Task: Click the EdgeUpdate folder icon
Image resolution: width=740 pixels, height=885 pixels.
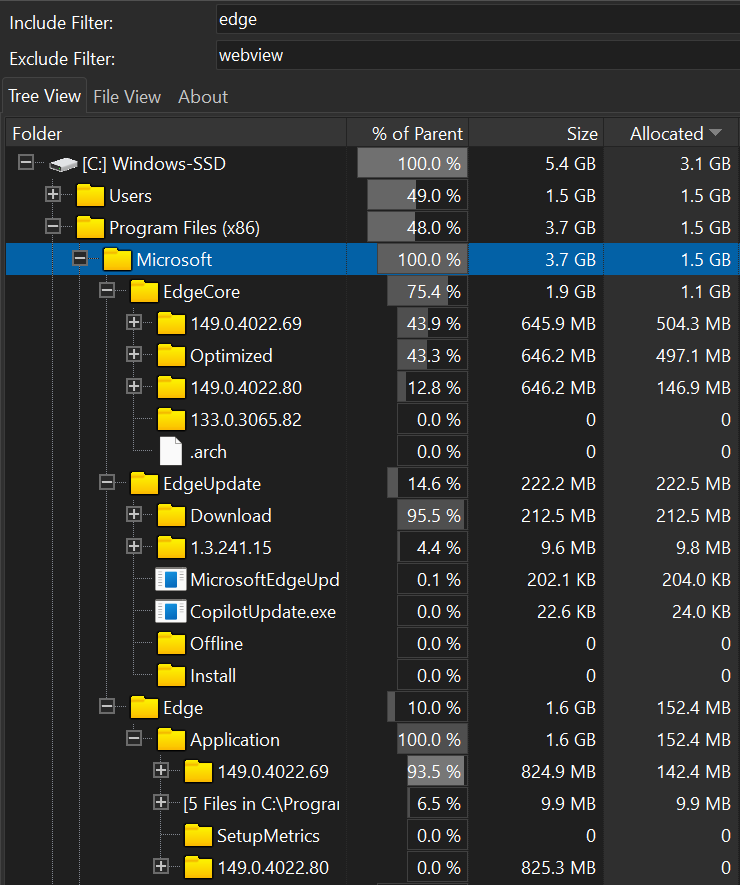Action: point(145,484)
